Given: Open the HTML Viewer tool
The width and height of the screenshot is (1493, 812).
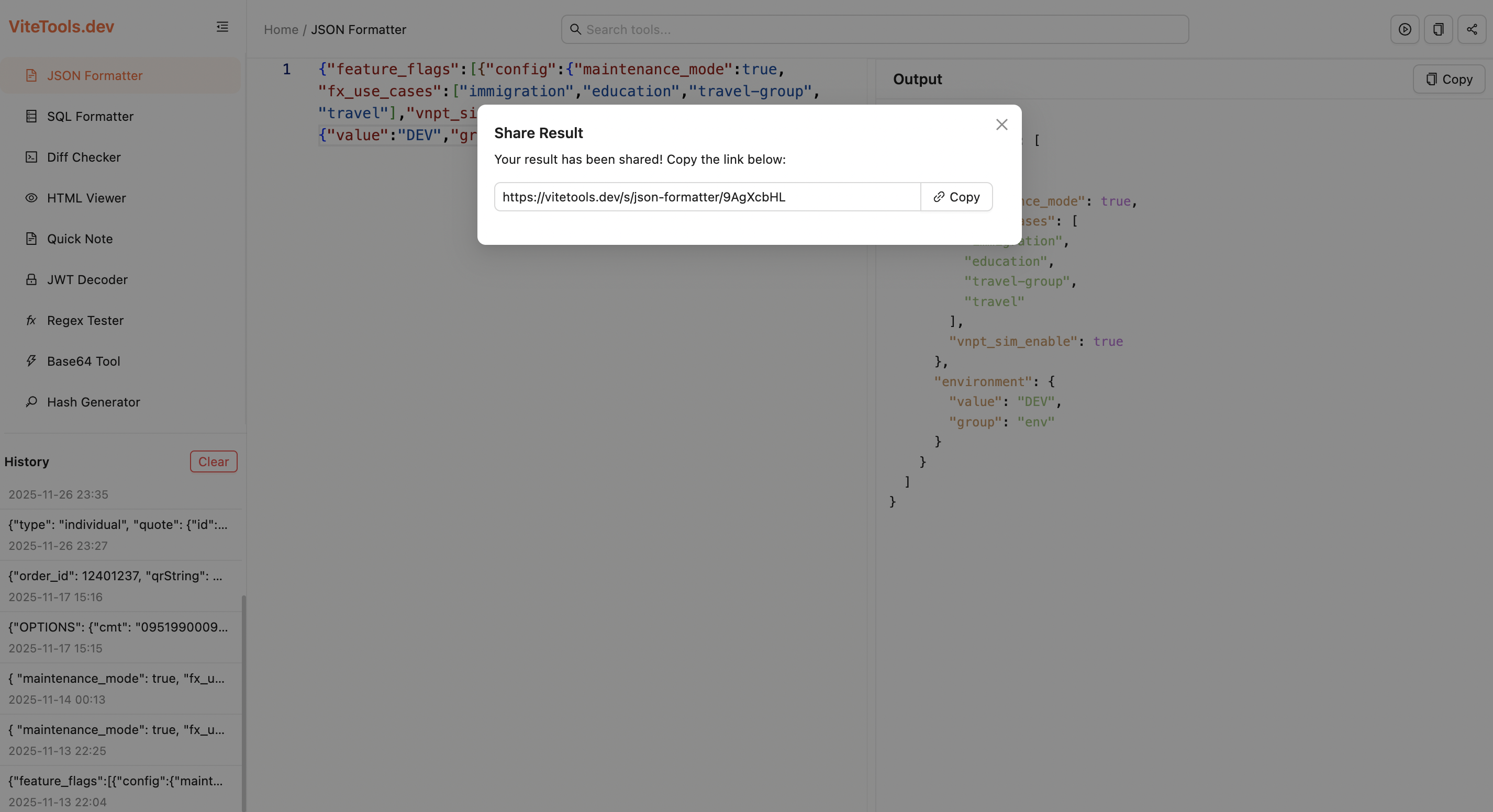Looking at the screenshot, I should coord(86,197).
